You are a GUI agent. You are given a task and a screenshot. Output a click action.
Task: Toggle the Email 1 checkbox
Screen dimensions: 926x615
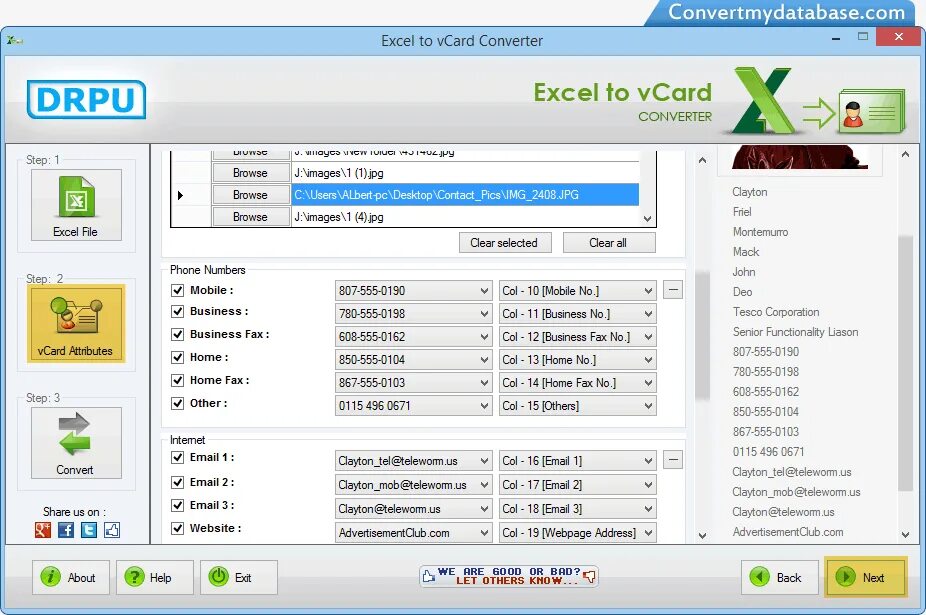pos(177,457)
